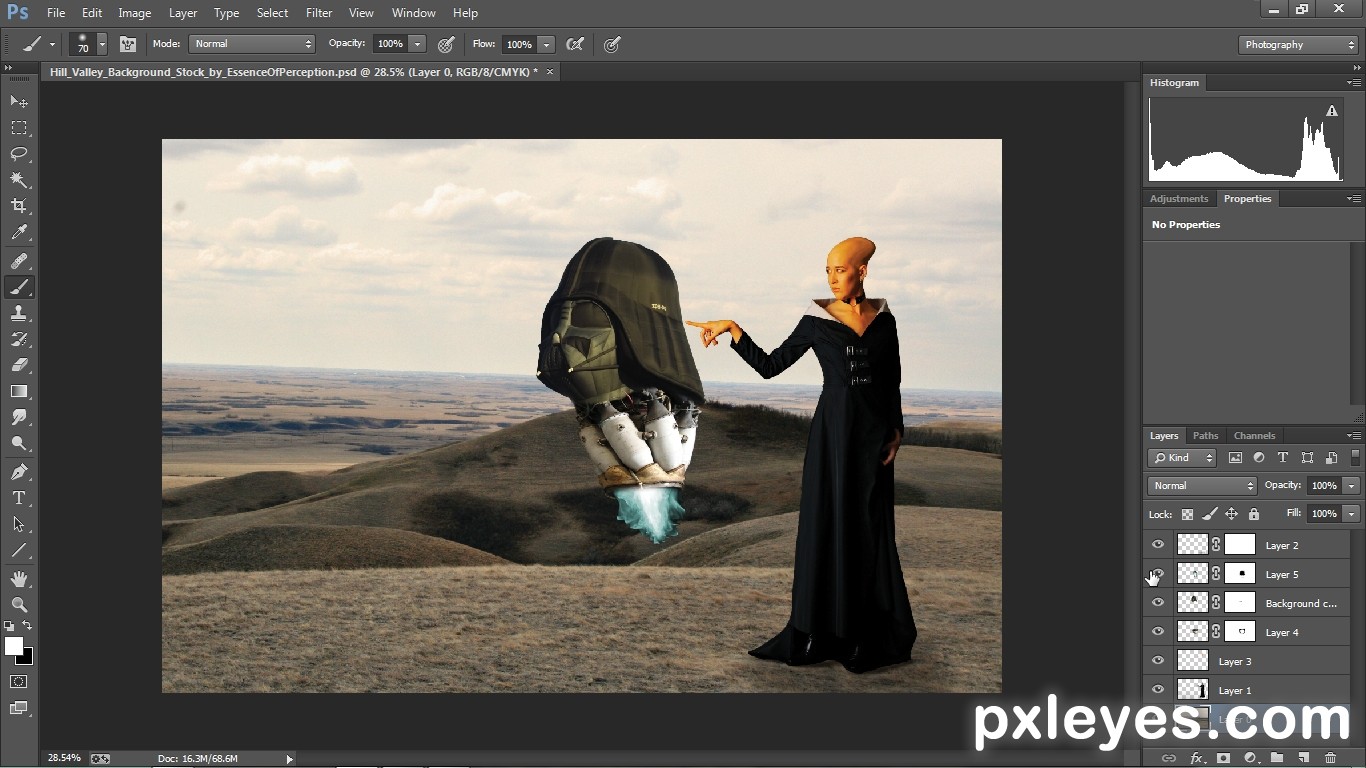This screenshot has height=768, width=1366.
Task: Switch to the Channels tab
Action: coord(1254,436)
